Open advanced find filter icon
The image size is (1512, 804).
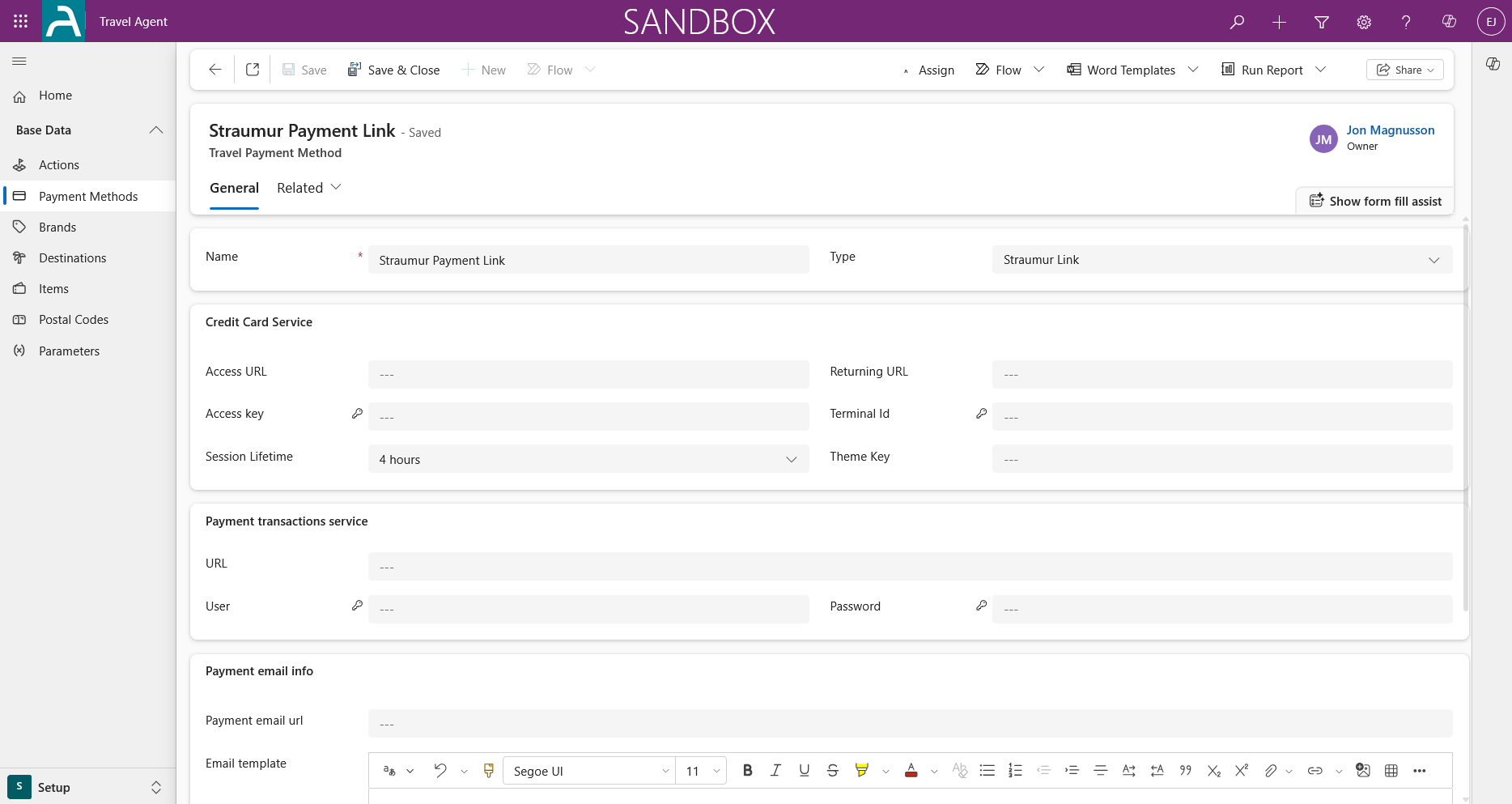1322,22
